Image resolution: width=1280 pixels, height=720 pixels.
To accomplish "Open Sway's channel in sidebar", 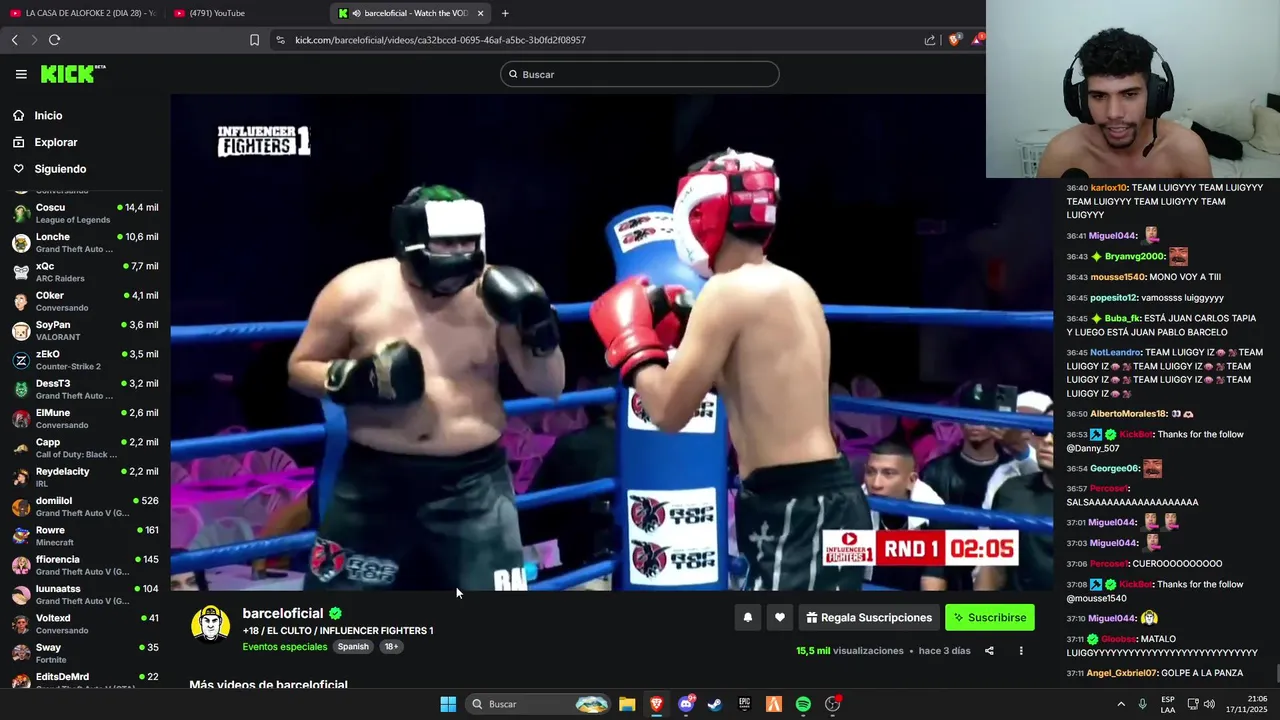I will [85, 653].
